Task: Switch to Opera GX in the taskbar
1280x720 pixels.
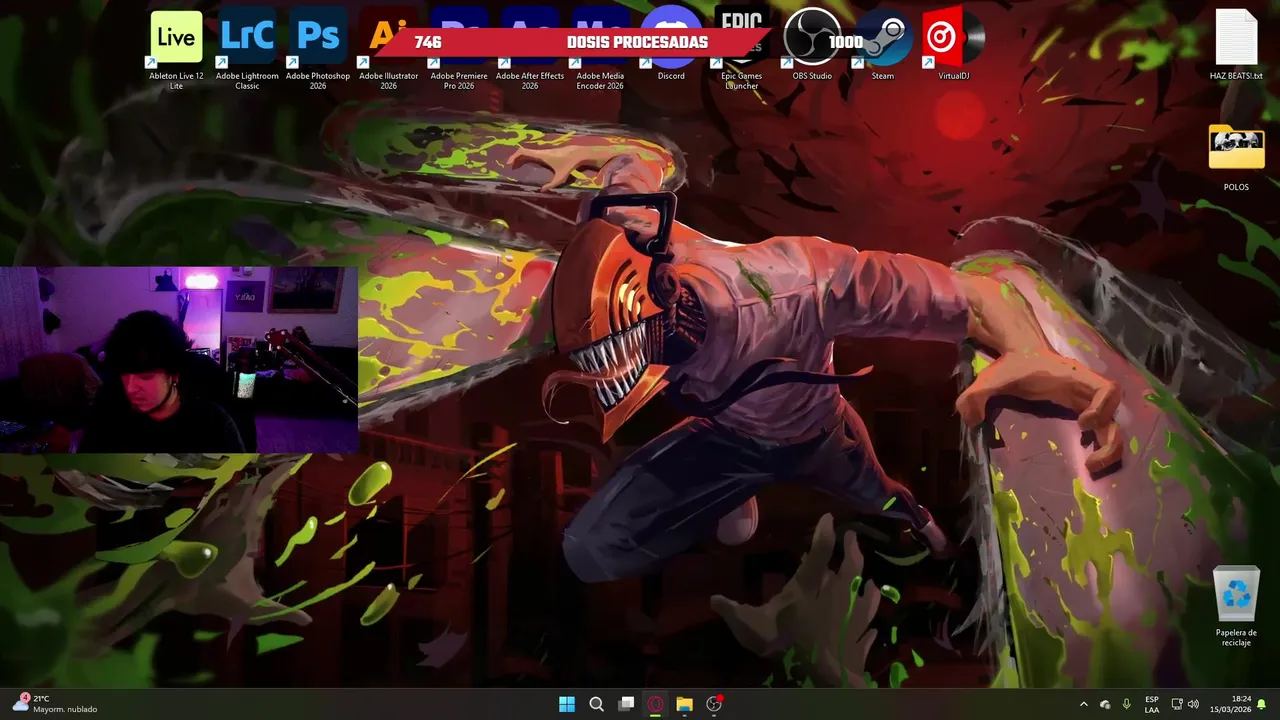Action: pyautogui.click(x=655, y=704)
